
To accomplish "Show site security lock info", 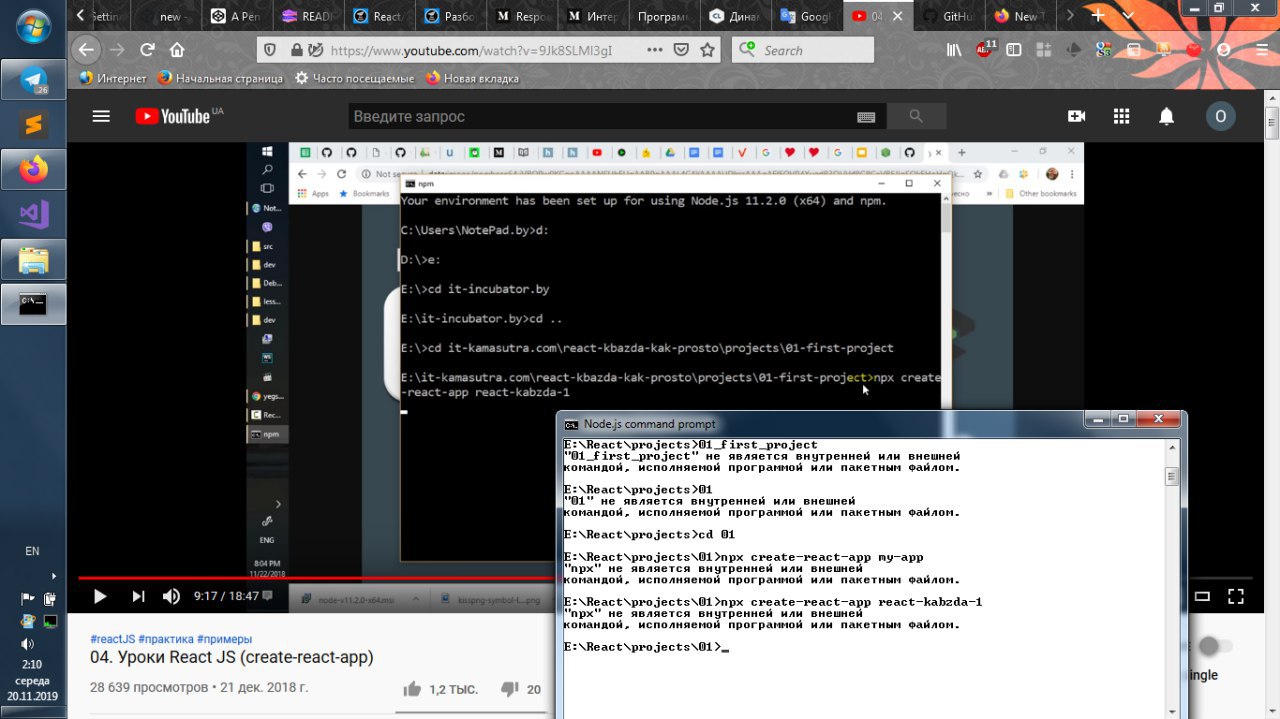I will (x=296, y=50).
